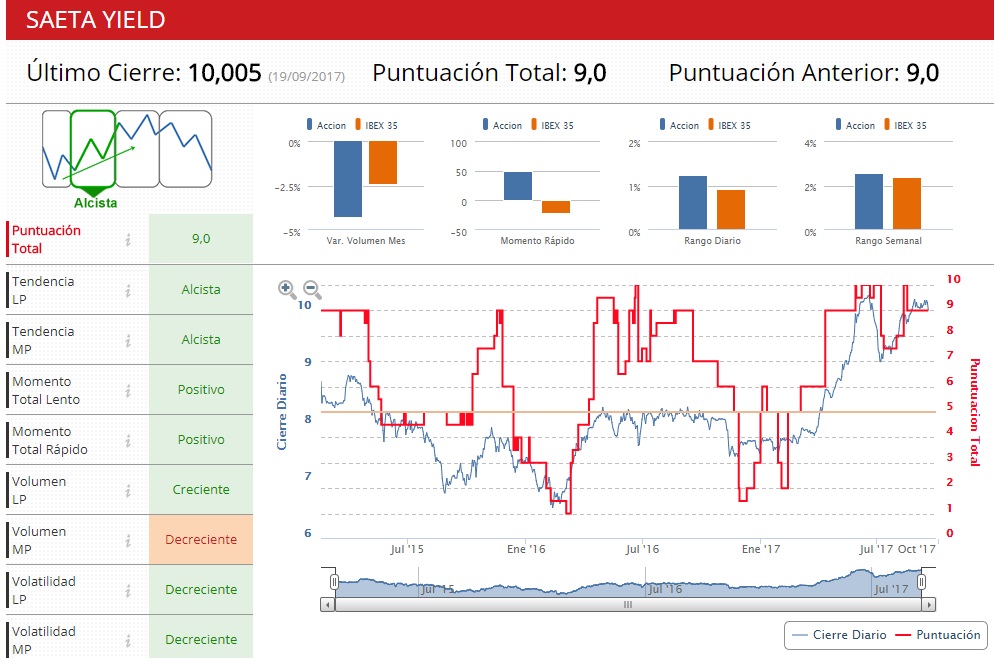The image size is (996, 662).
Task: Open info icon for Volatilidad LP
Action: coord(128,591)
